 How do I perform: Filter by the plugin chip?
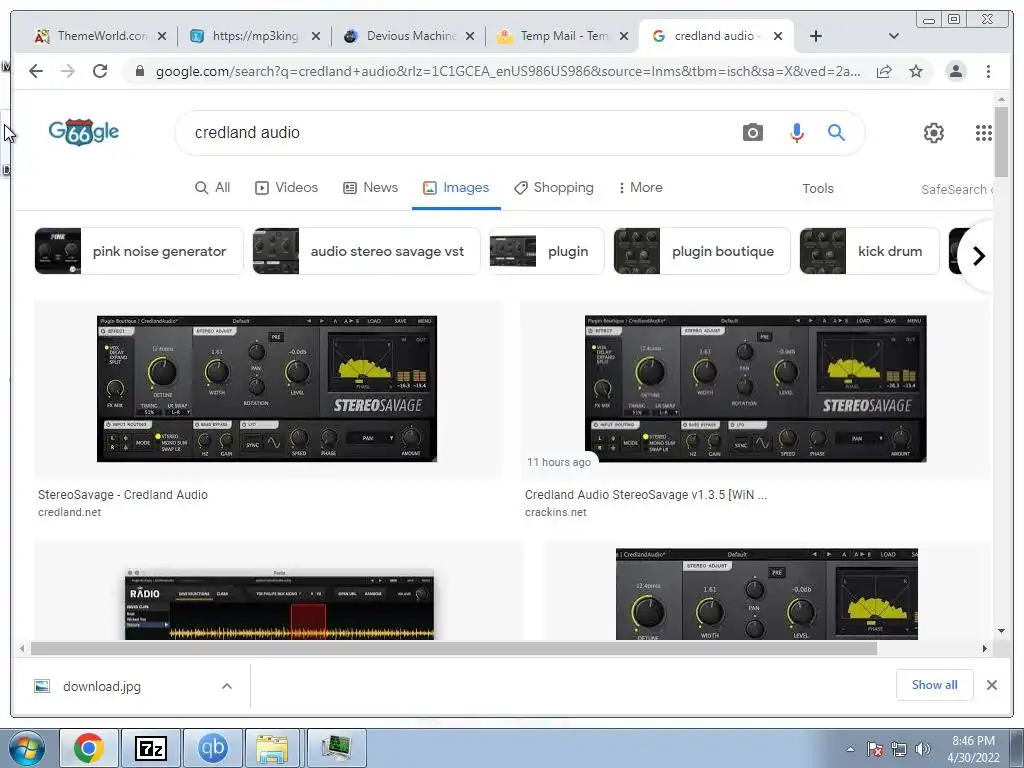(546, 251)
